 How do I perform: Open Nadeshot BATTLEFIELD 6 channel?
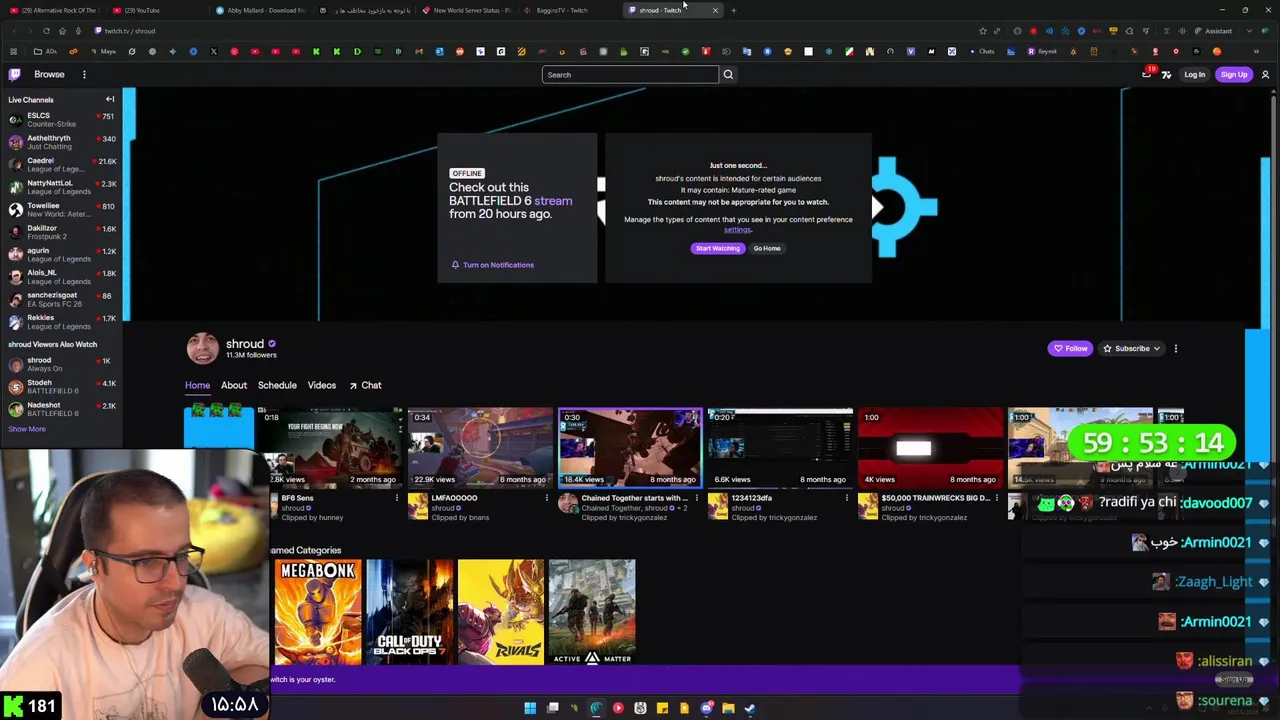click(x=61, y=409)
